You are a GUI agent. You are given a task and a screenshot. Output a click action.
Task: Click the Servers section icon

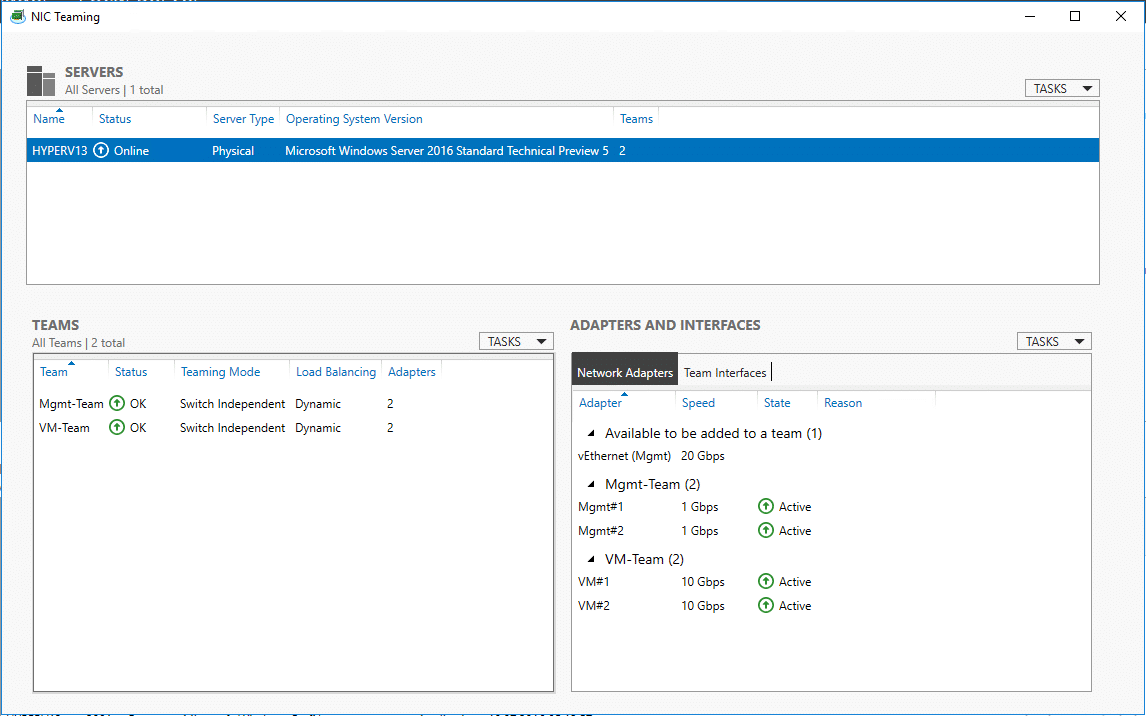(x=41, y=80)
